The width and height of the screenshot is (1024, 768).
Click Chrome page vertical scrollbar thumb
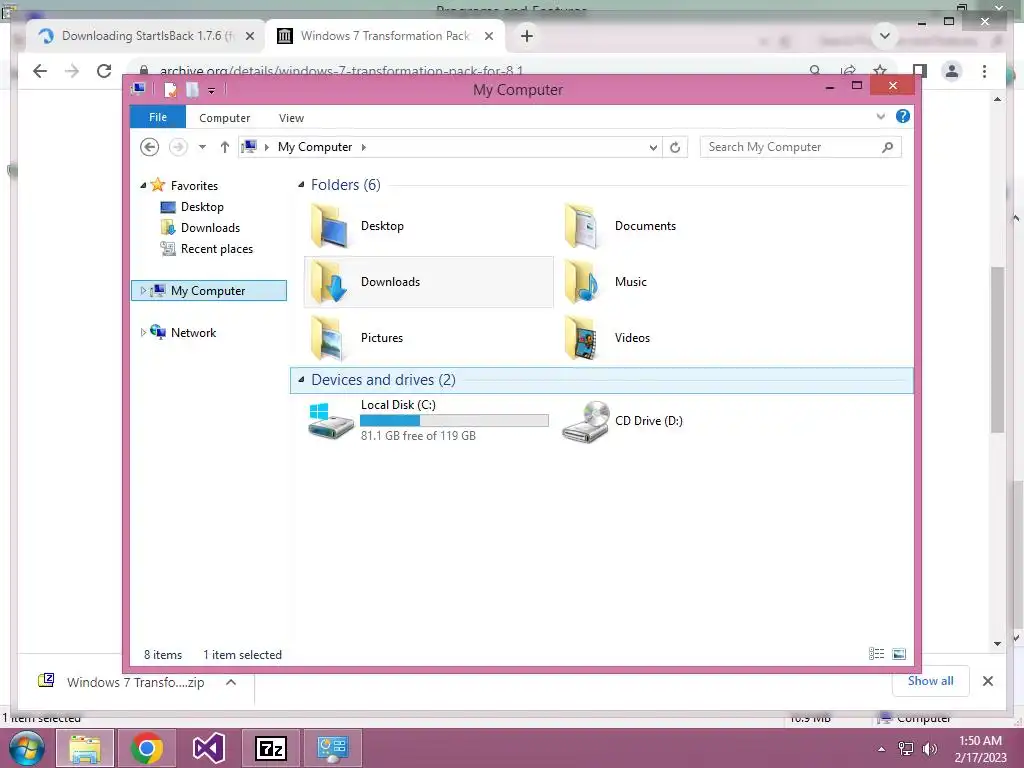(x=997, y=350)
